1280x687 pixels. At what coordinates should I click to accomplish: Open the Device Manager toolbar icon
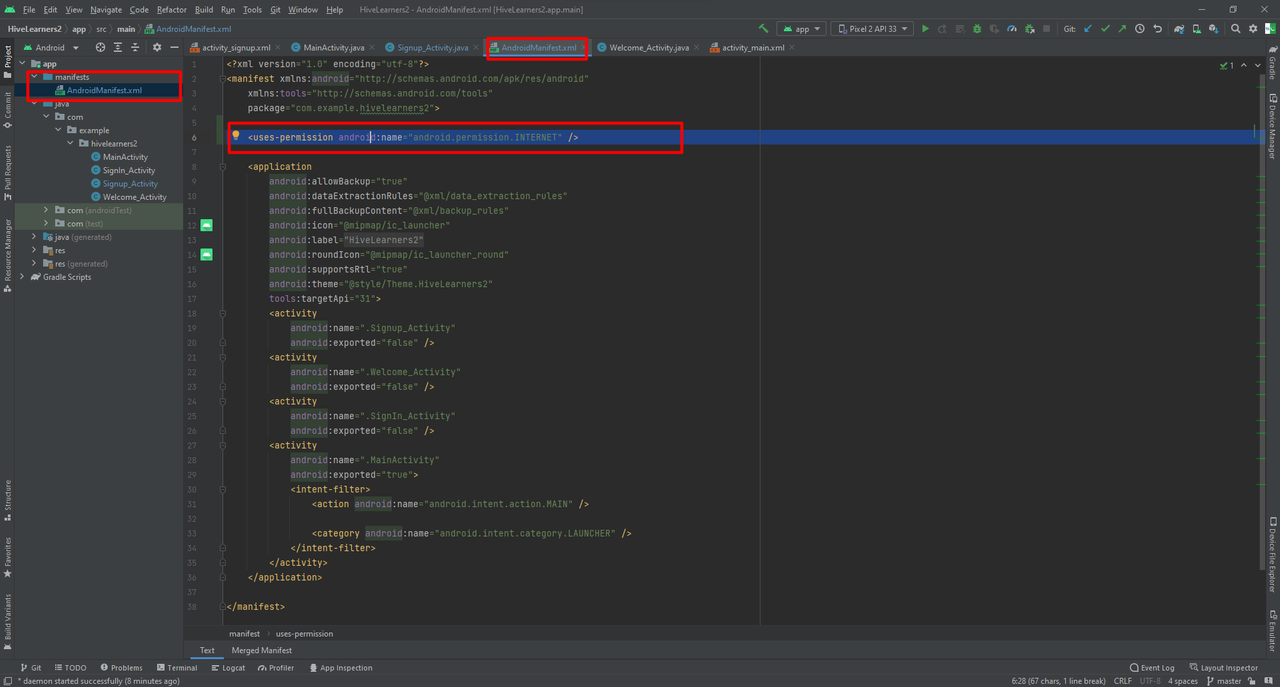point(1197,29)
